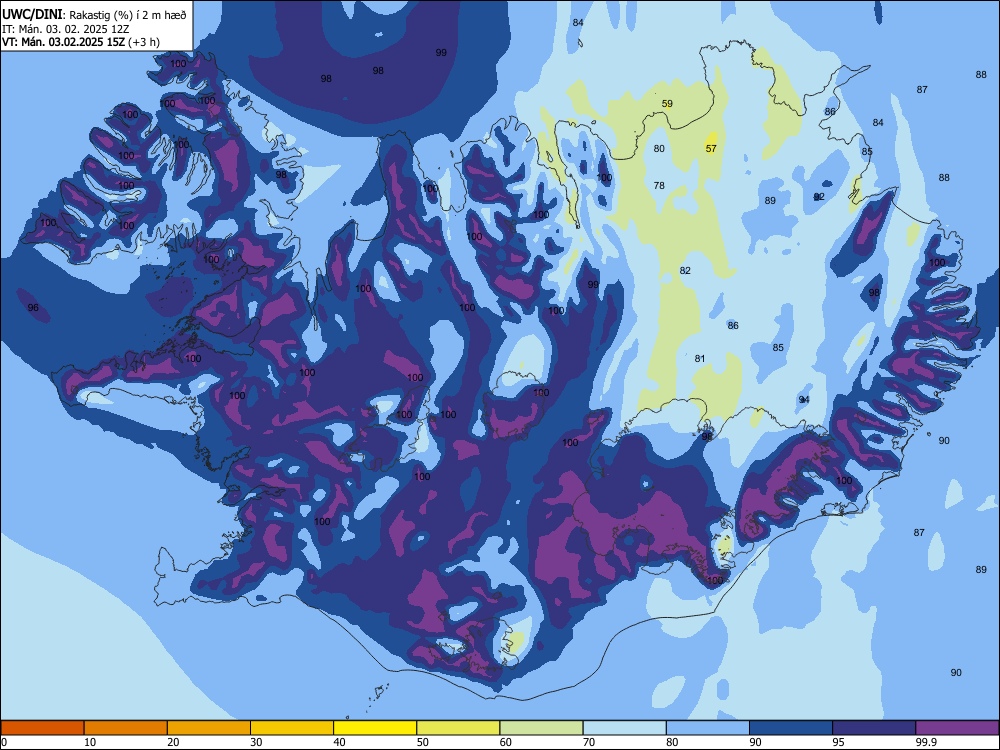Click the legend tick label 99.9

coord(926,742)
